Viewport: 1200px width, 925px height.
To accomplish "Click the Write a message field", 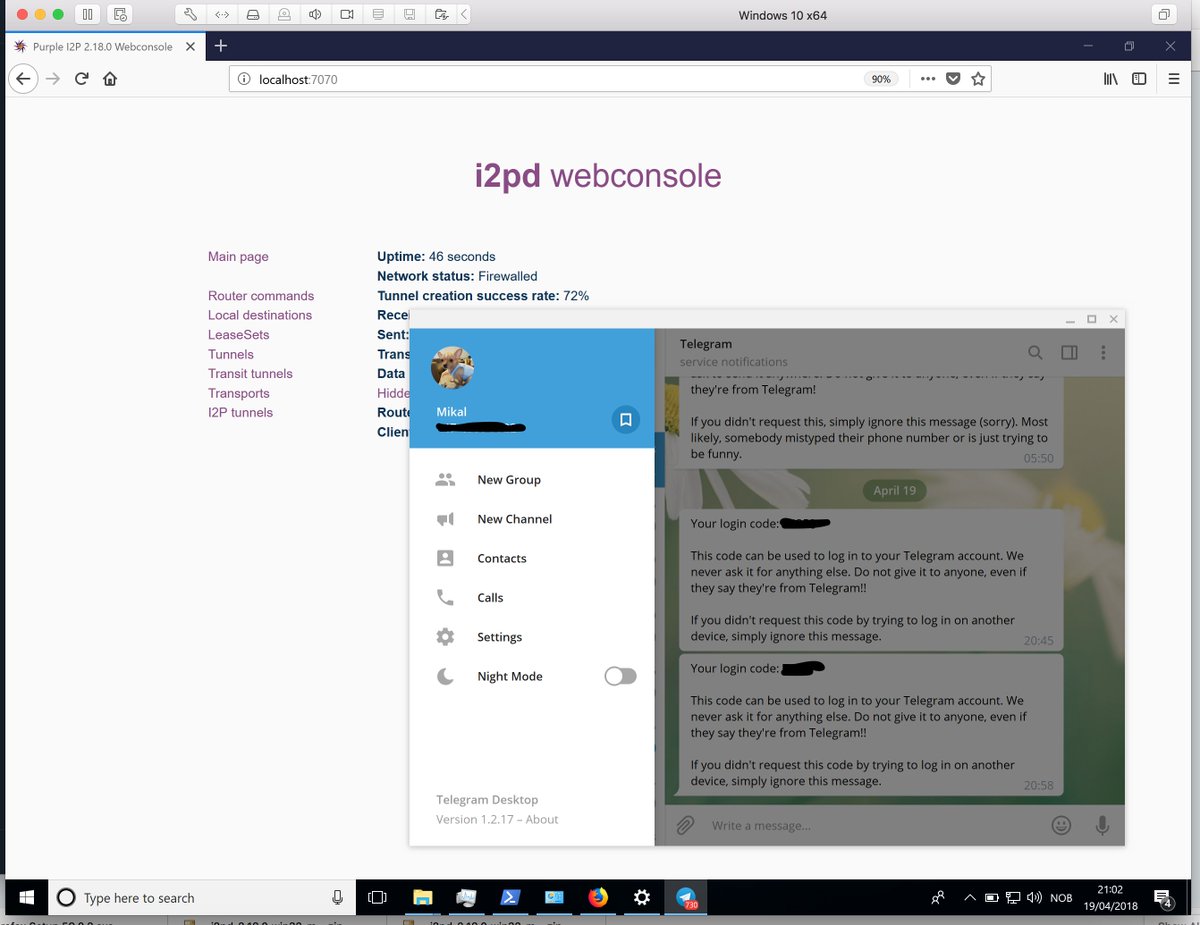I will tap(870, 826).
